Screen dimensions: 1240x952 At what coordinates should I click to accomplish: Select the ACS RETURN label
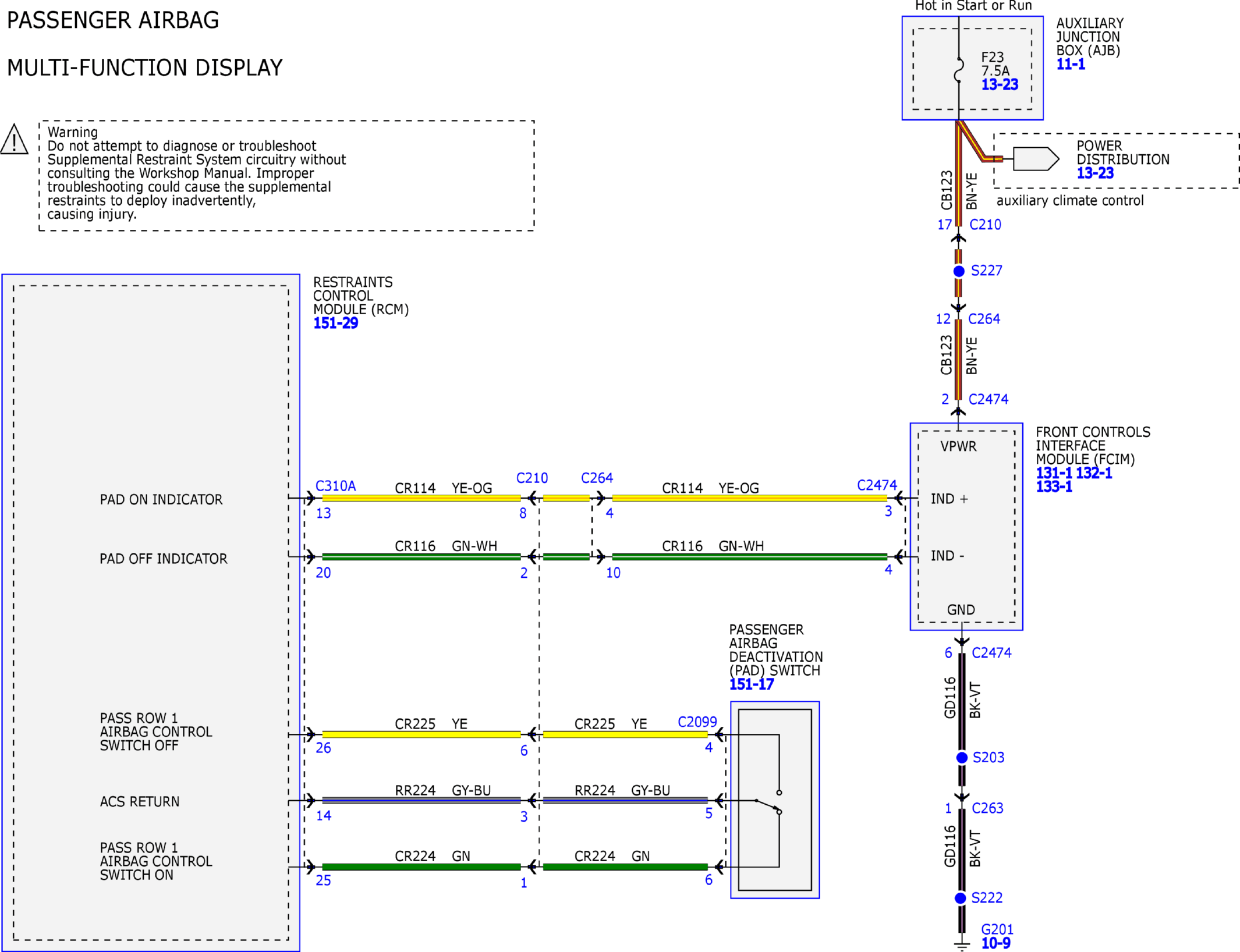pyautogui.click(x=140, y=802)
